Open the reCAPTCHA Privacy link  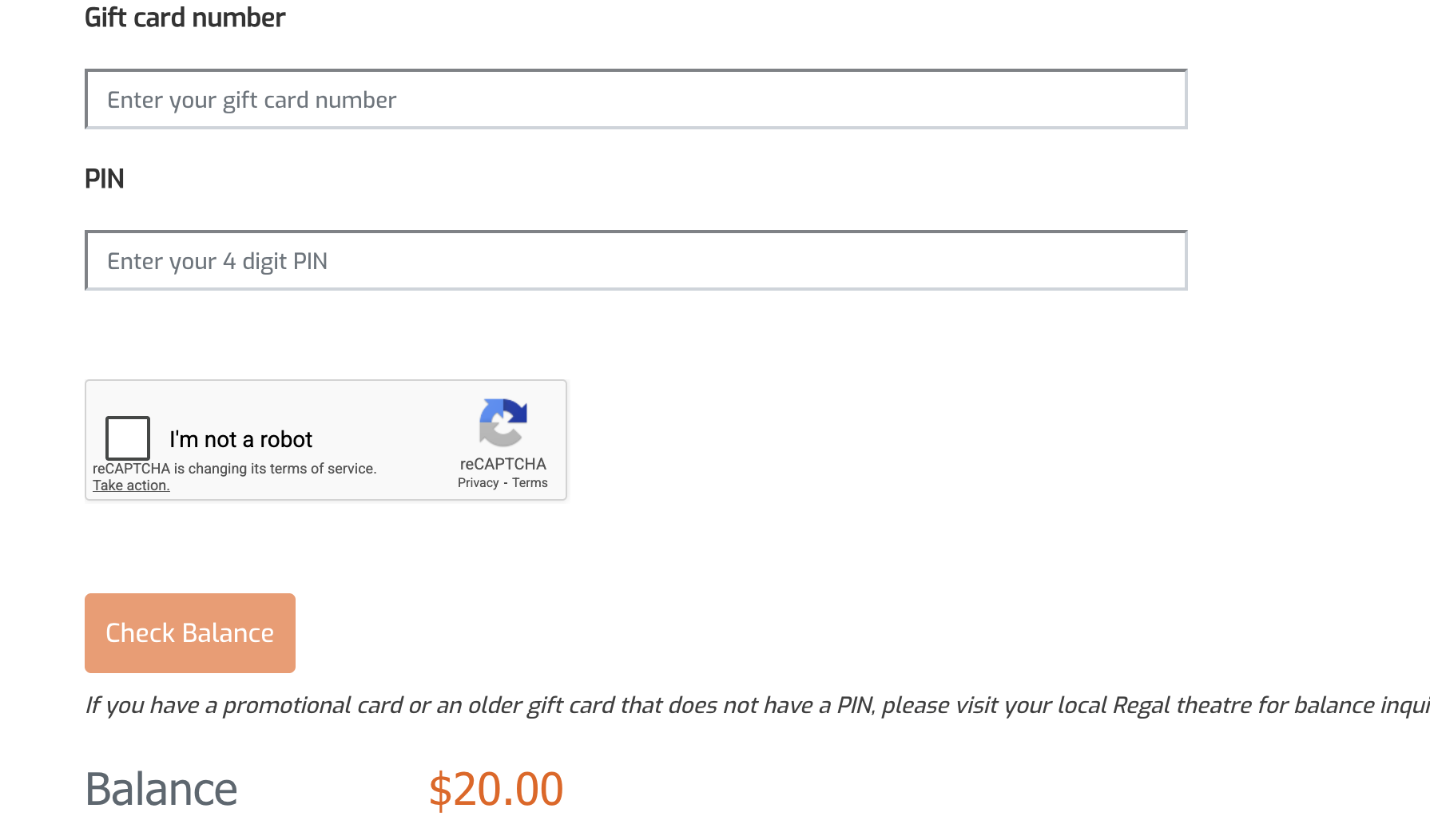(478, 483)
